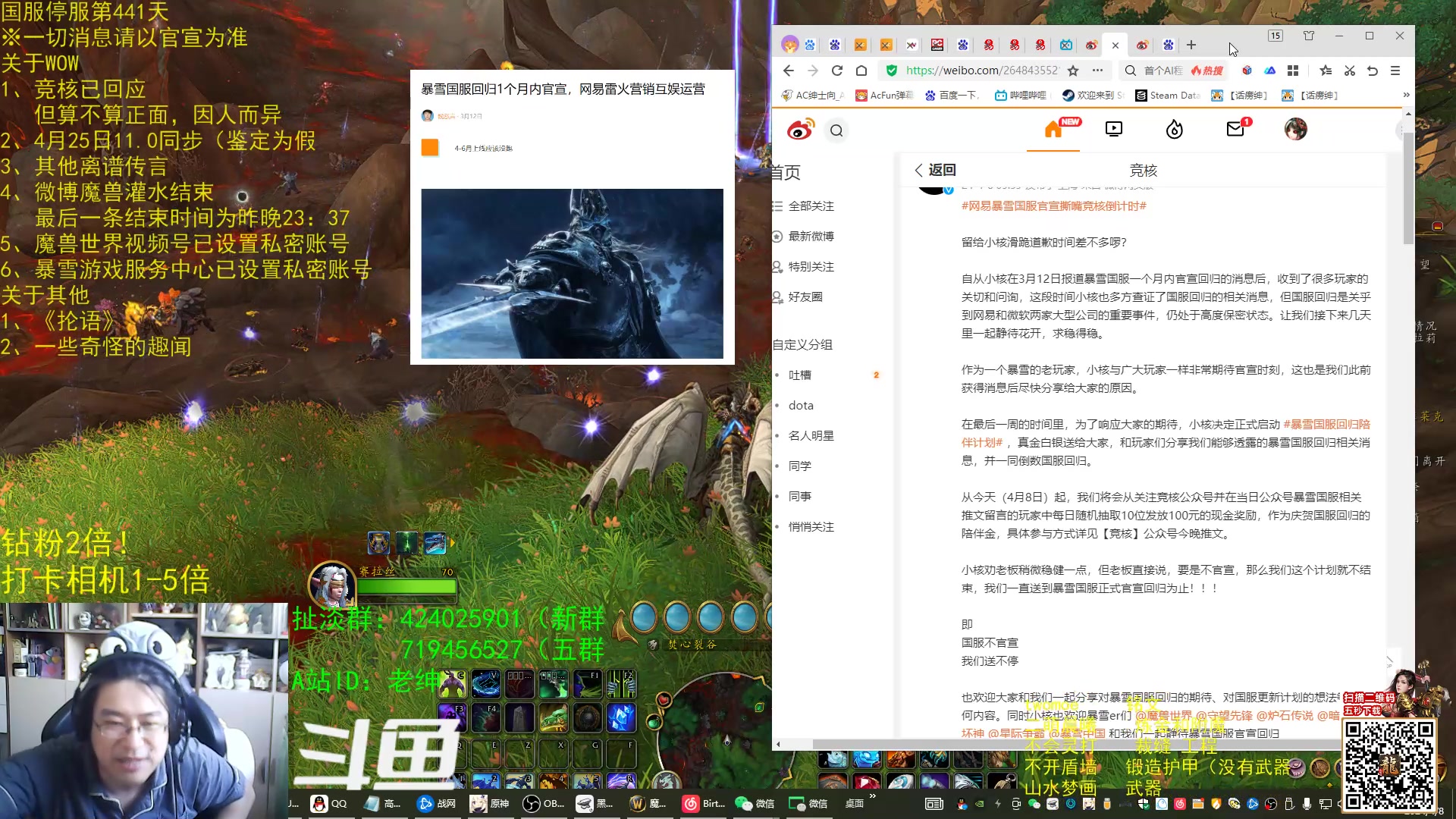Viewport: 1456px width, 819px height.
Task: Open the browser home page
Action: tap(861, 71)
